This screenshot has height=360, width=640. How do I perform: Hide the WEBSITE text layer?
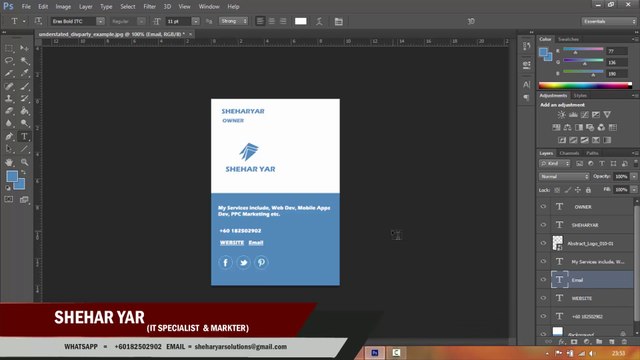click(x=543, y=298)
